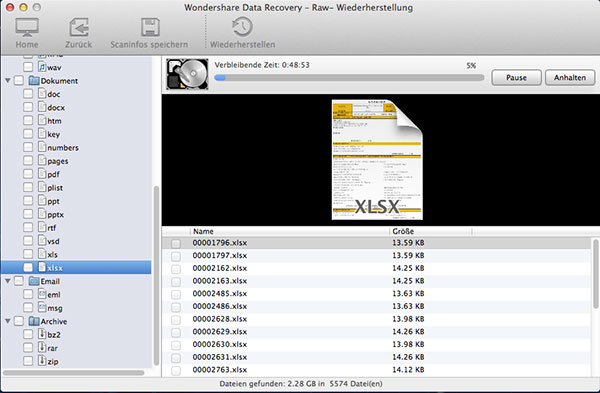600x393 pixels.
Task: Click the docx file type icon
Action: coord(42,107)
